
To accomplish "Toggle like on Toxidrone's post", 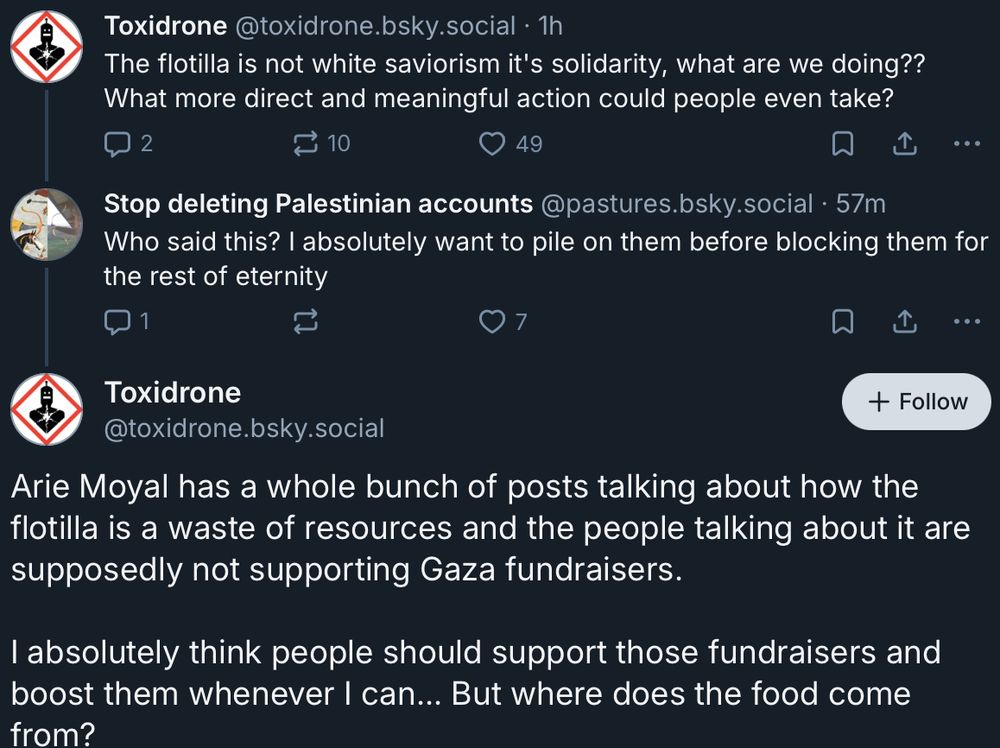I will pos(492,144).
